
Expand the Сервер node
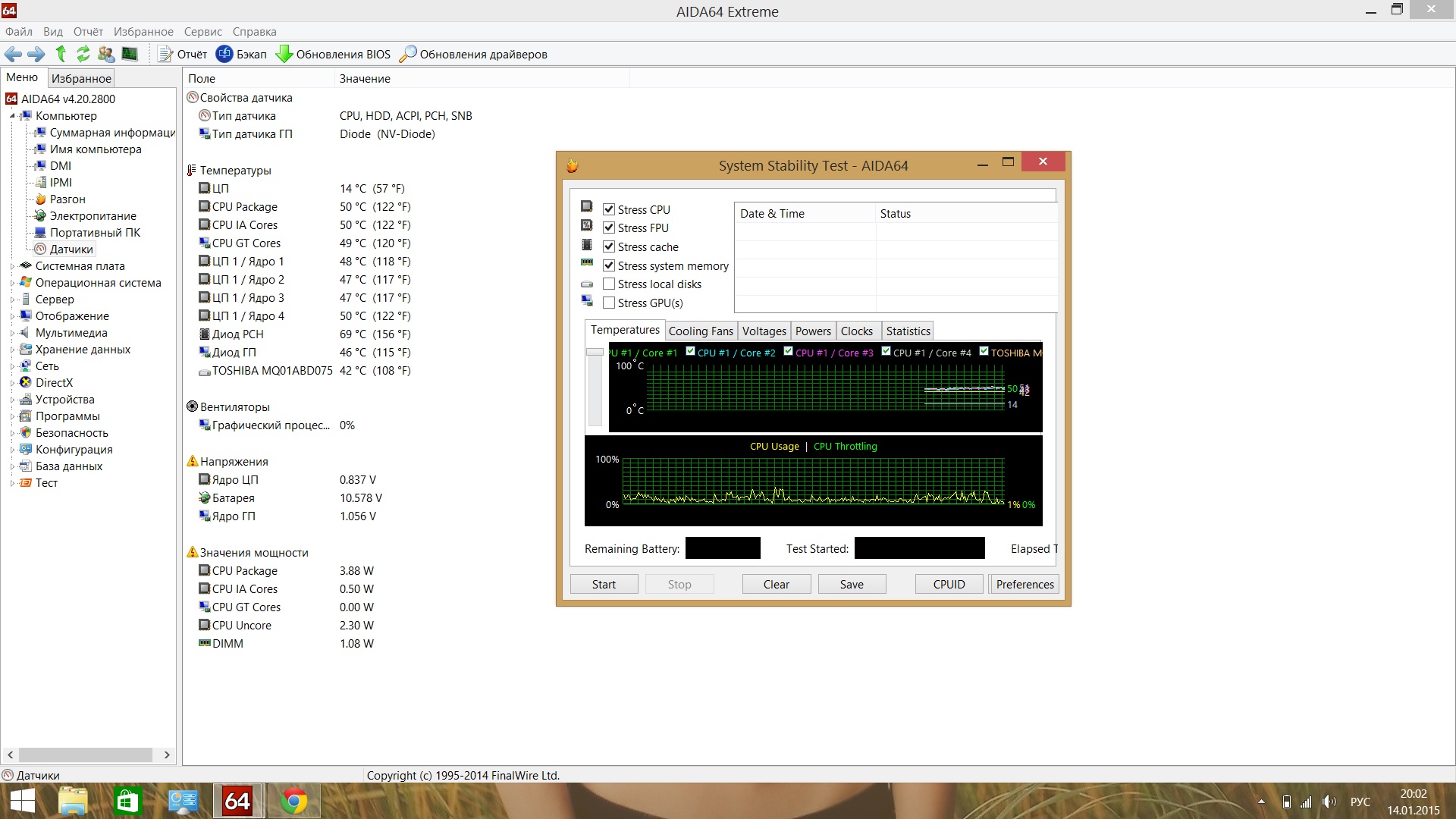[x=12, y=300]
